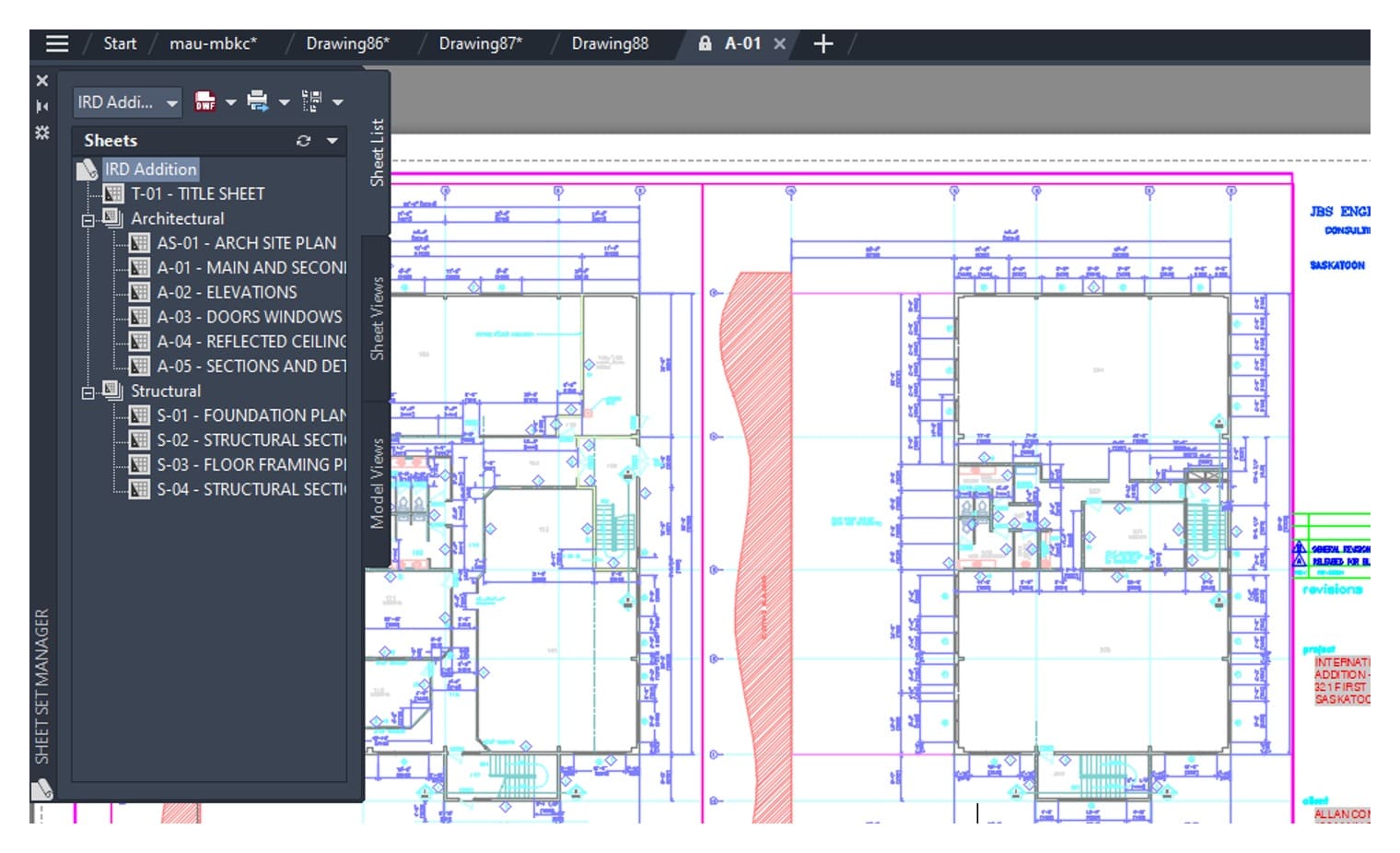Select A-01 - MAIN AND SECOND sheet
The height and width of the screenshot is (853, 1400).
tap(251, 268)
